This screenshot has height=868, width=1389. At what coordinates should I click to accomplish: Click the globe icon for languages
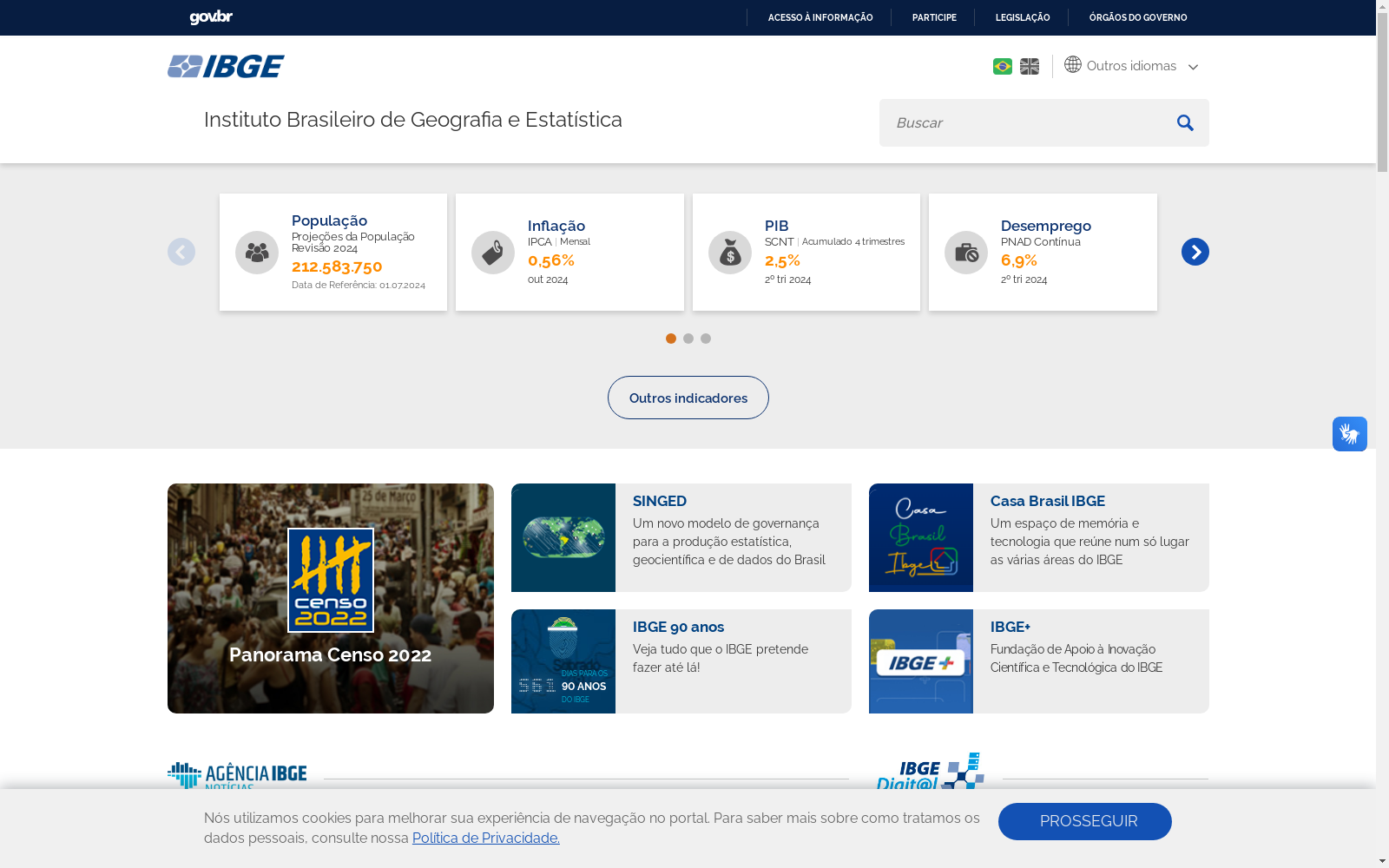pos(1073,65)
